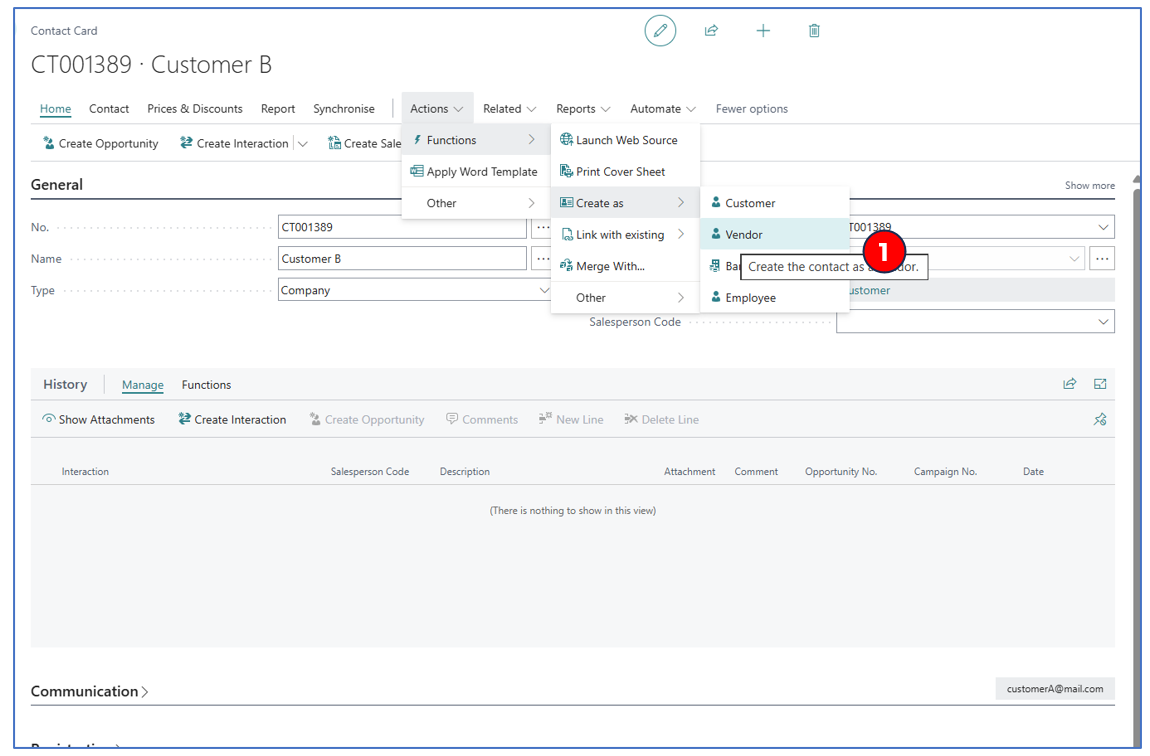
Task: Click the plus icon to create new
Action: click(763, 31)
